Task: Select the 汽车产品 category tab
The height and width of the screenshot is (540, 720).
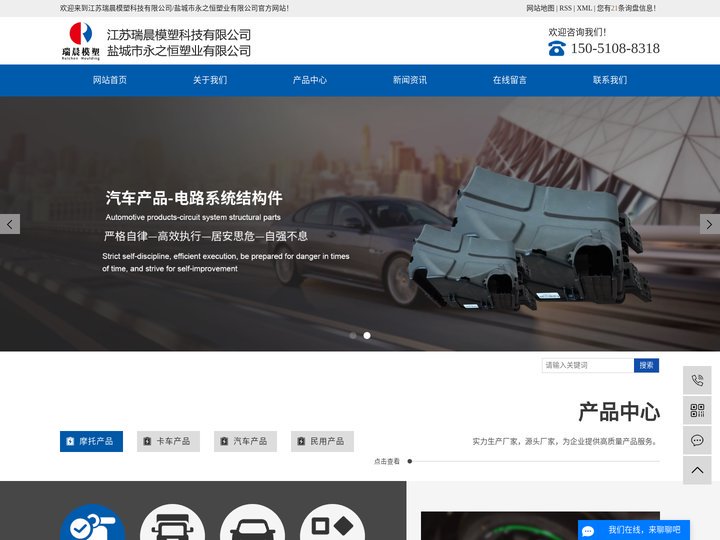Action: pos(245,441)
